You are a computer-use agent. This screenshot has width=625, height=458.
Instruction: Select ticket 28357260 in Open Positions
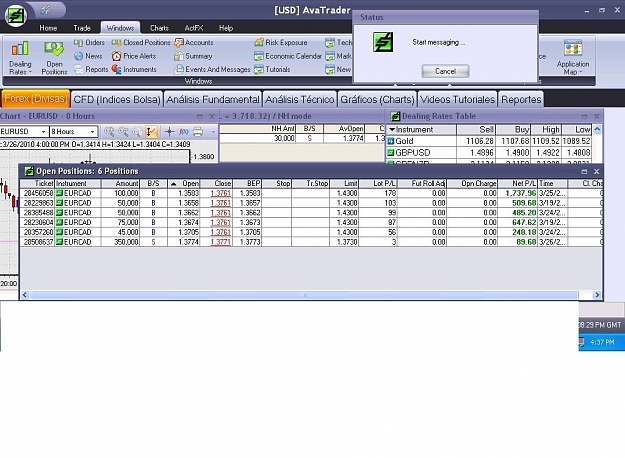pos(311,232)
